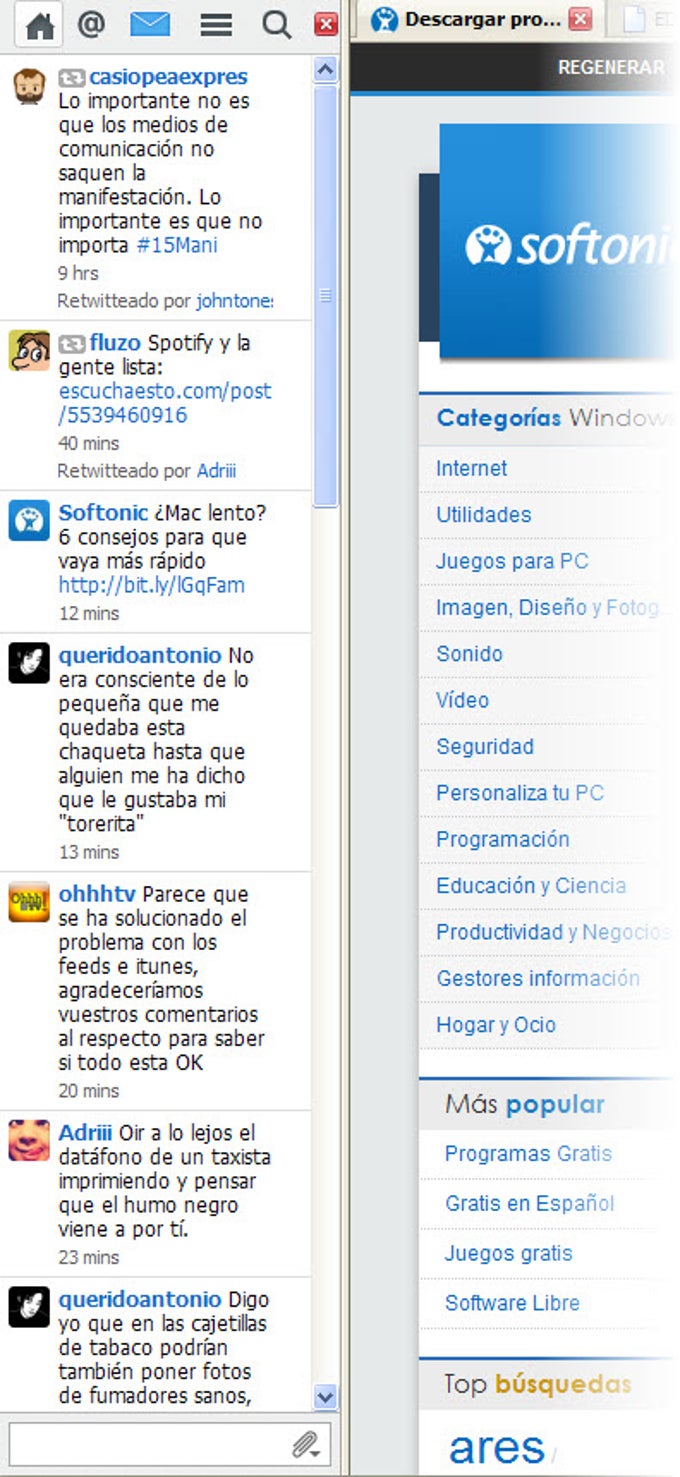Open johntones retweeter link
Viewport: 680px width, 1477px height.
pyautogui.click(x=235, y=300)
